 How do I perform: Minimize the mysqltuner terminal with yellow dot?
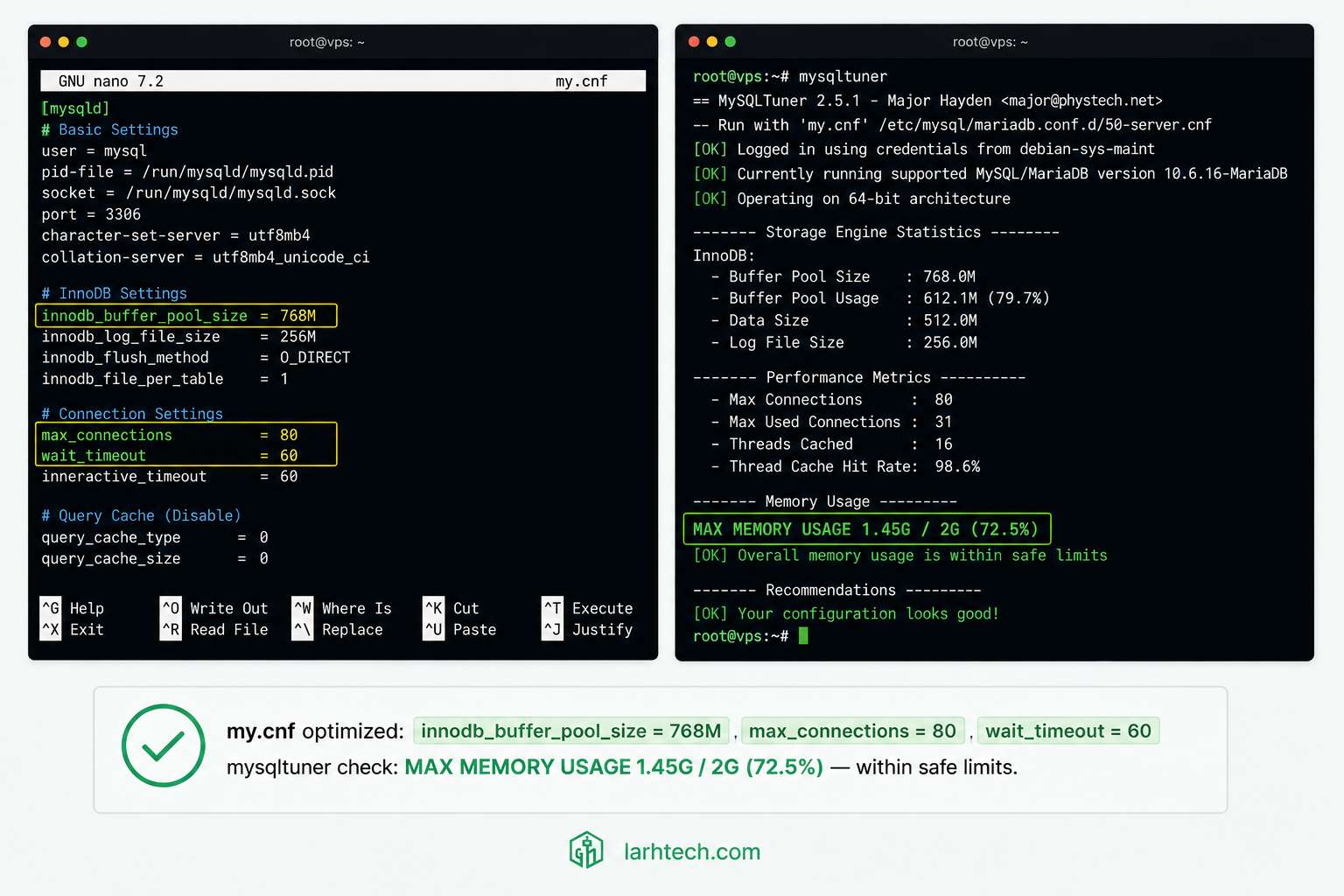pos(712,42)
